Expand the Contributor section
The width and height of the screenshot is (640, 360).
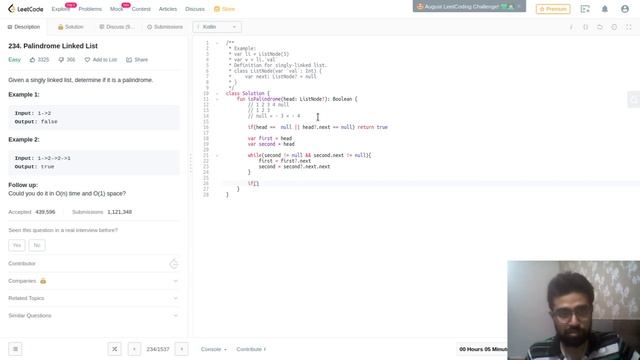click(x=93, y=264)
